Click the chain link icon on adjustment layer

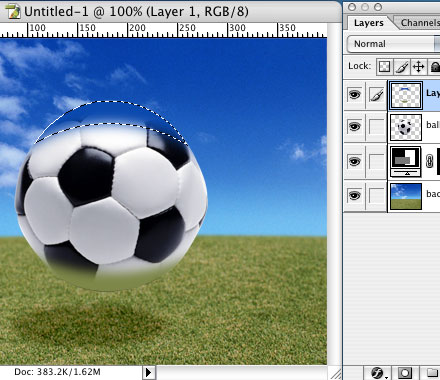pyautogui.click(x=429, y=161)
